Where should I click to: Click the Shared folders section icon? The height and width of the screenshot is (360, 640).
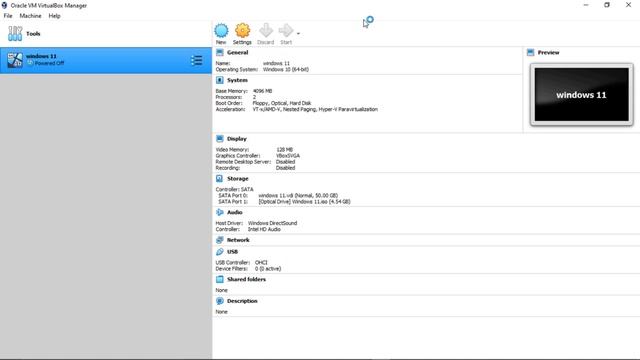pyautogui.click(x=220, y=279)
